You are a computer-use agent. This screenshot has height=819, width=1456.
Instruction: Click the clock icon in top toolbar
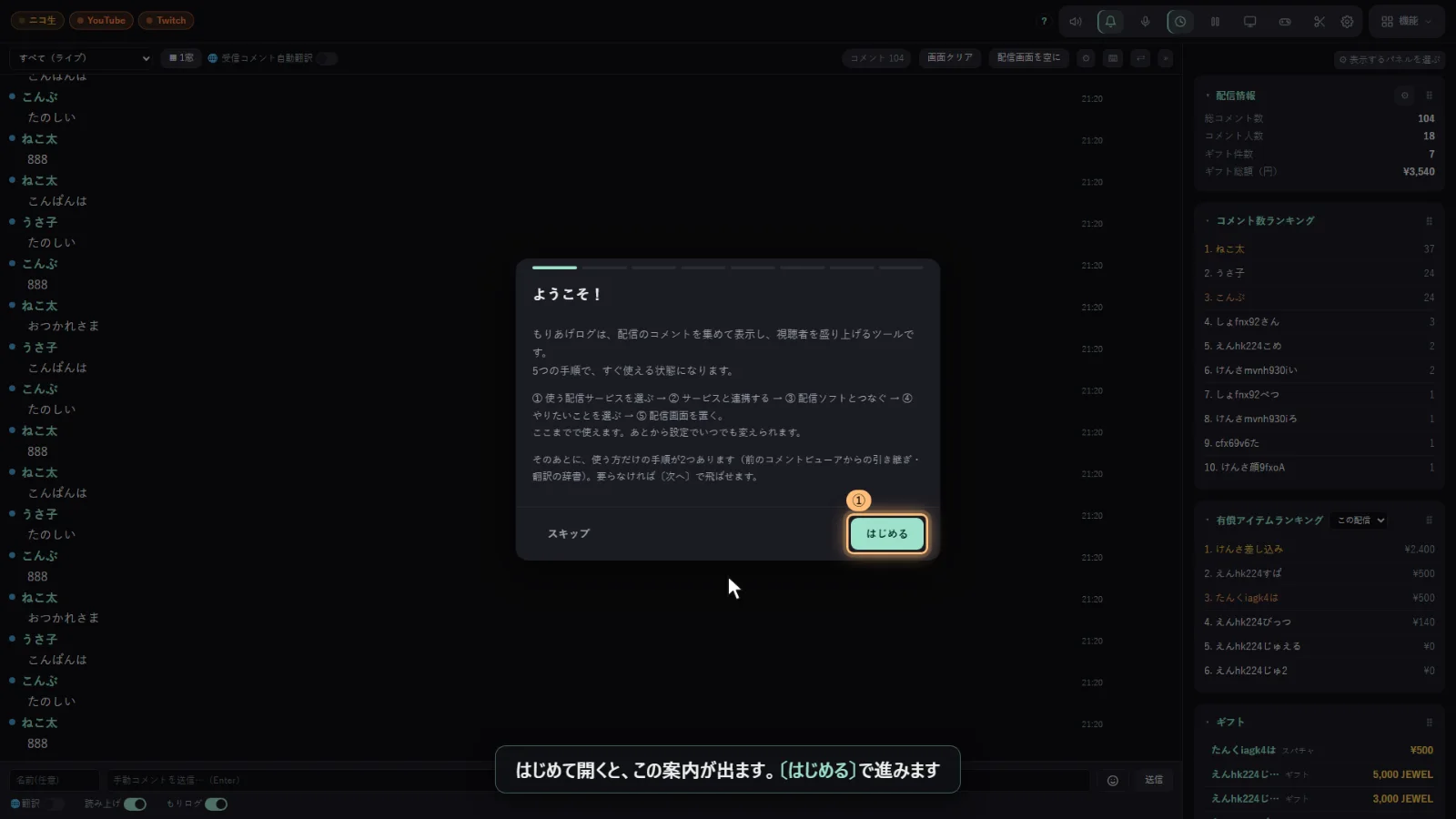click(1180, 22)
